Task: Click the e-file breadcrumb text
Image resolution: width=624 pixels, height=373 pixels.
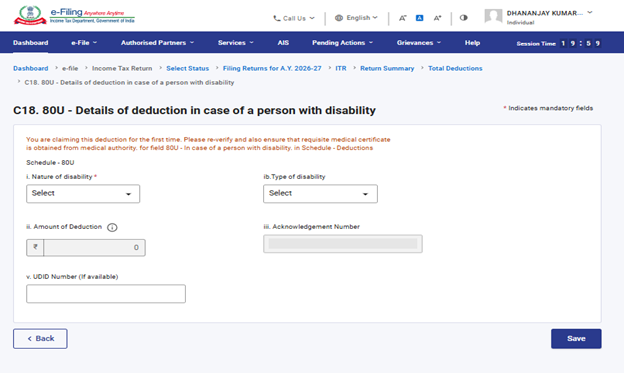Action: [x=70, y=68]
